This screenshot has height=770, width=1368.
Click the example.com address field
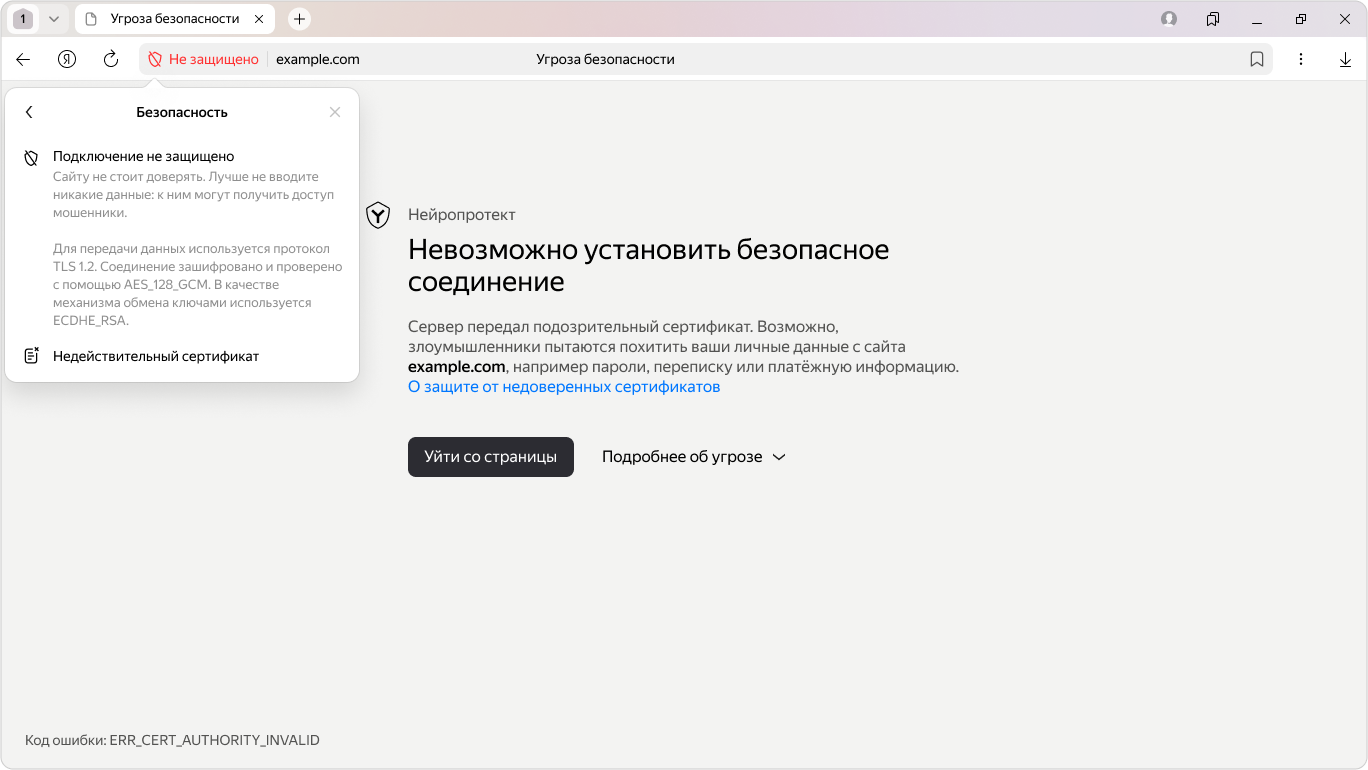[318, 60]
